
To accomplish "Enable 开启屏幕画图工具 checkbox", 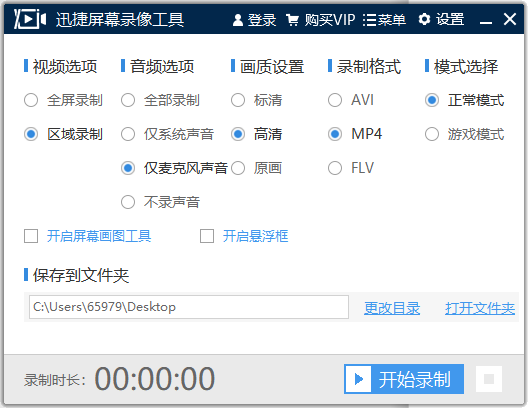I will pyautogui.click(x=31, y=236).
